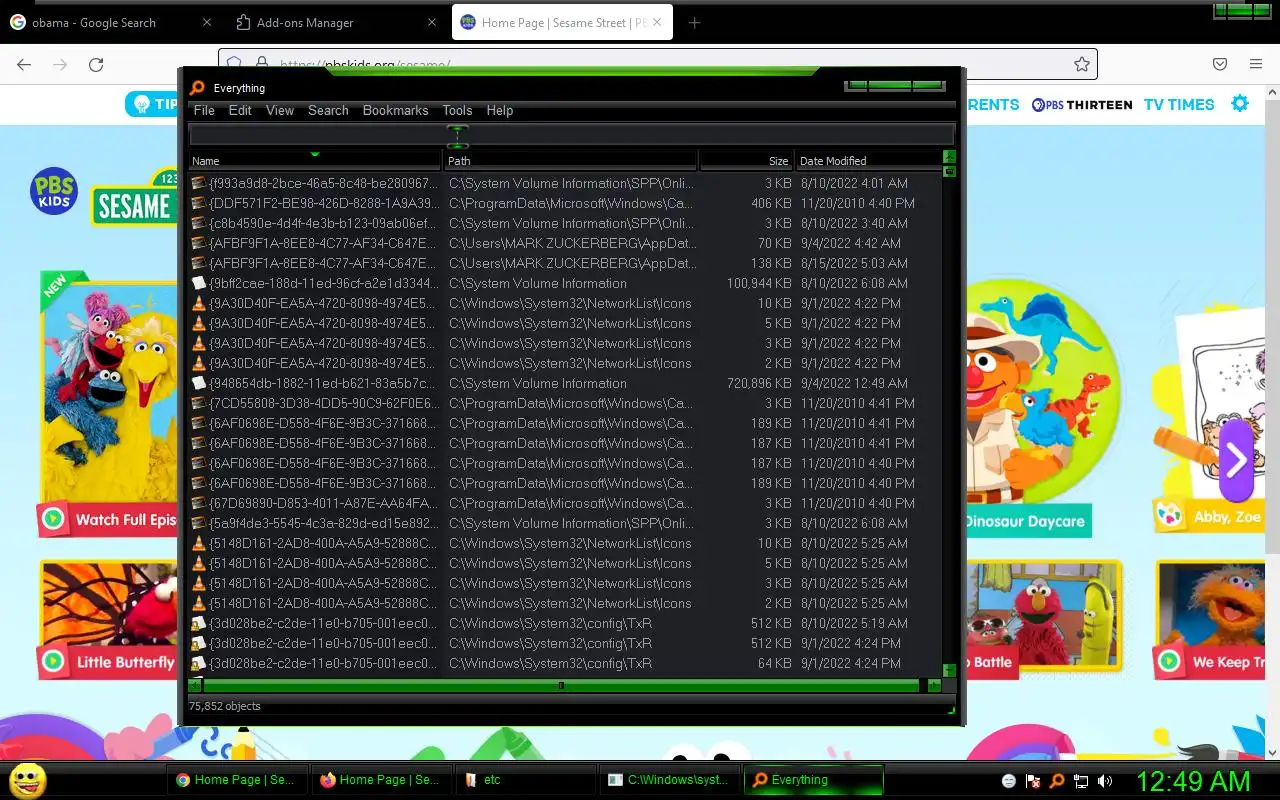Click the file icon beside {7CD55808-3D38 row

click(x=199, y=403)
